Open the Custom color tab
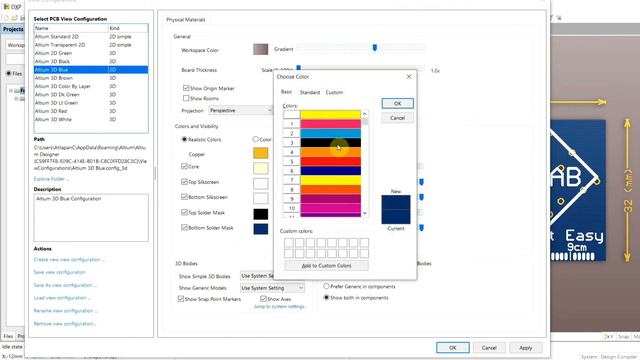This screenshot has width=640, height=360. [334, 92]
